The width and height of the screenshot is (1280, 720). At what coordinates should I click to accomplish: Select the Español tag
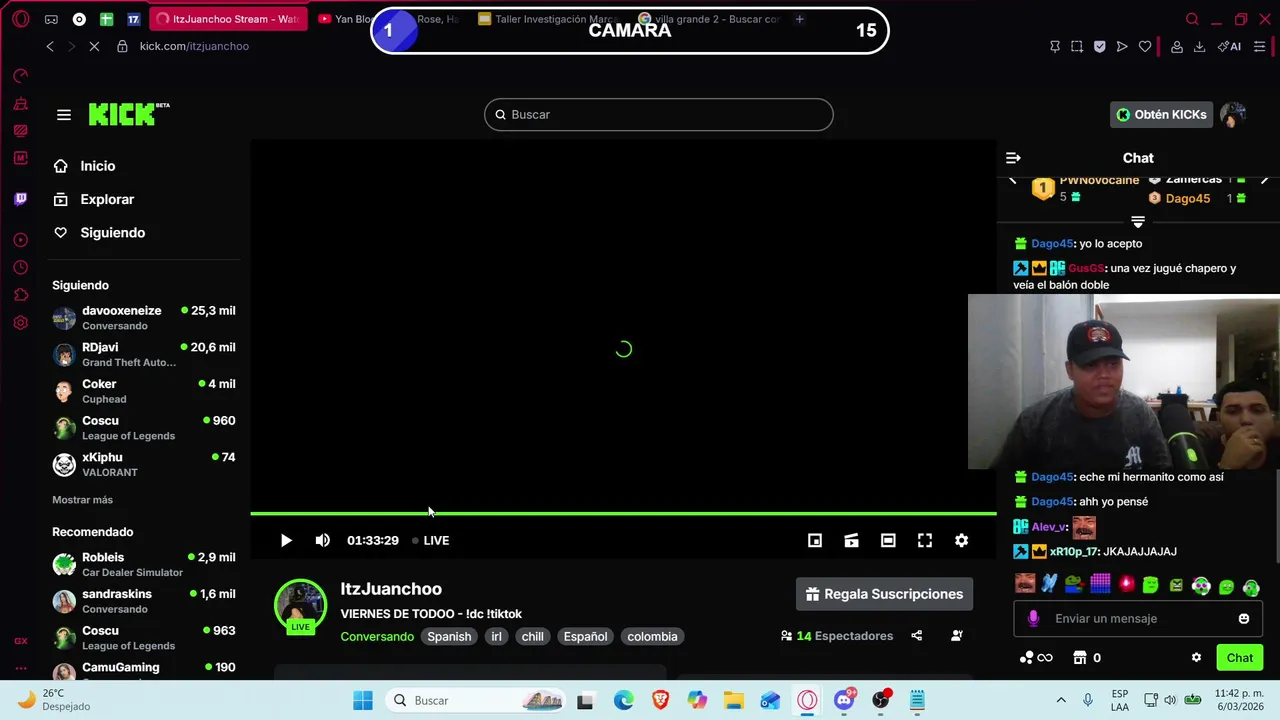[585, 636]
